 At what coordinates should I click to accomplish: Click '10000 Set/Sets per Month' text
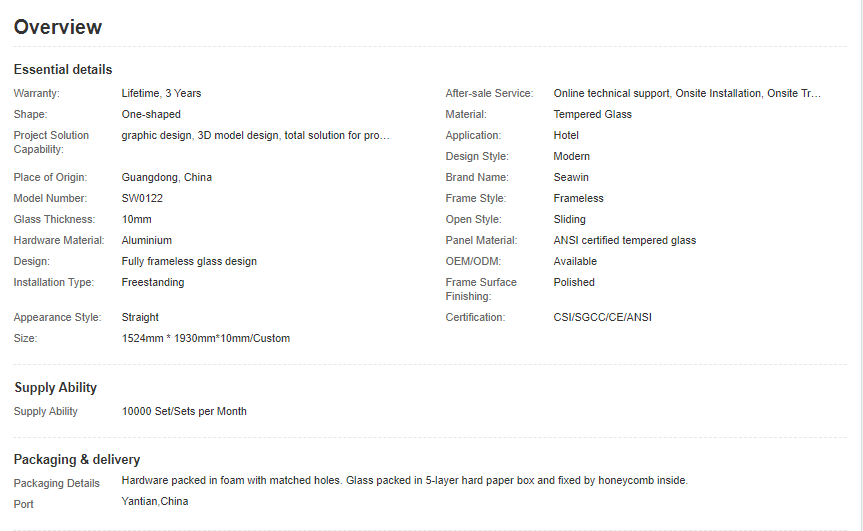point(184,411)
